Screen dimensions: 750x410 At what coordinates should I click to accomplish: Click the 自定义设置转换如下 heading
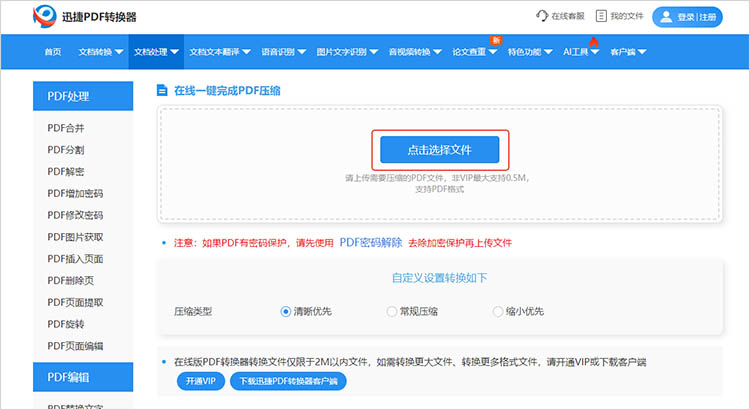pyautogui.click(x=440, y=278)
